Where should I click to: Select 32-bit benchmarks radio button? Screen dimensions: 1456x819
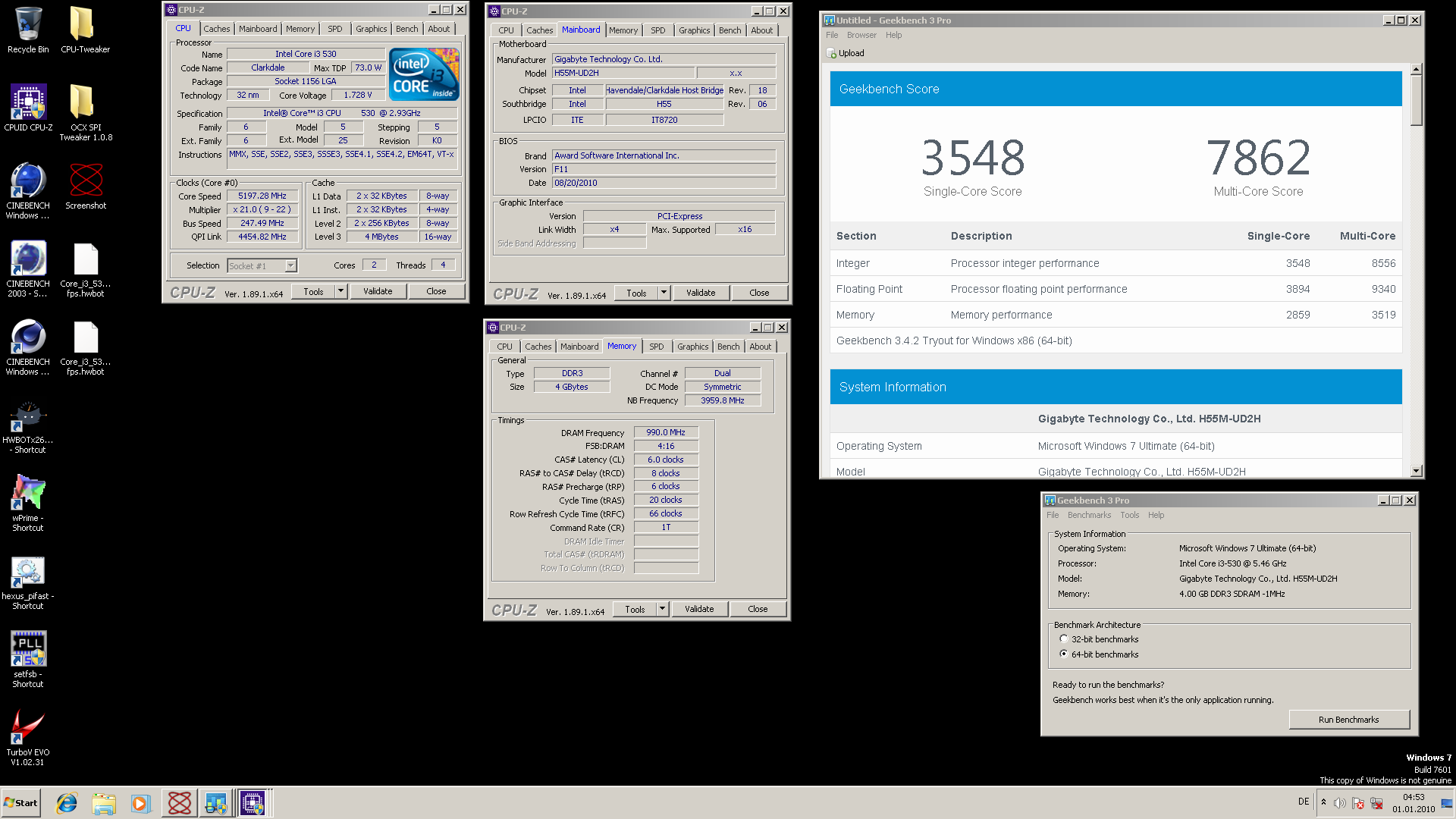1064,639
